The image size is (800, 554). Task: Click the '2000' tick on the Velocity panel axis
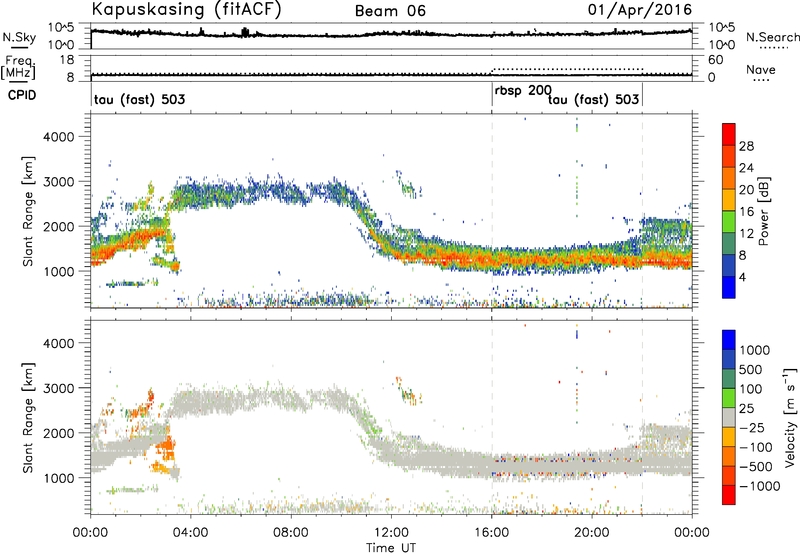(x=58, y=433)
